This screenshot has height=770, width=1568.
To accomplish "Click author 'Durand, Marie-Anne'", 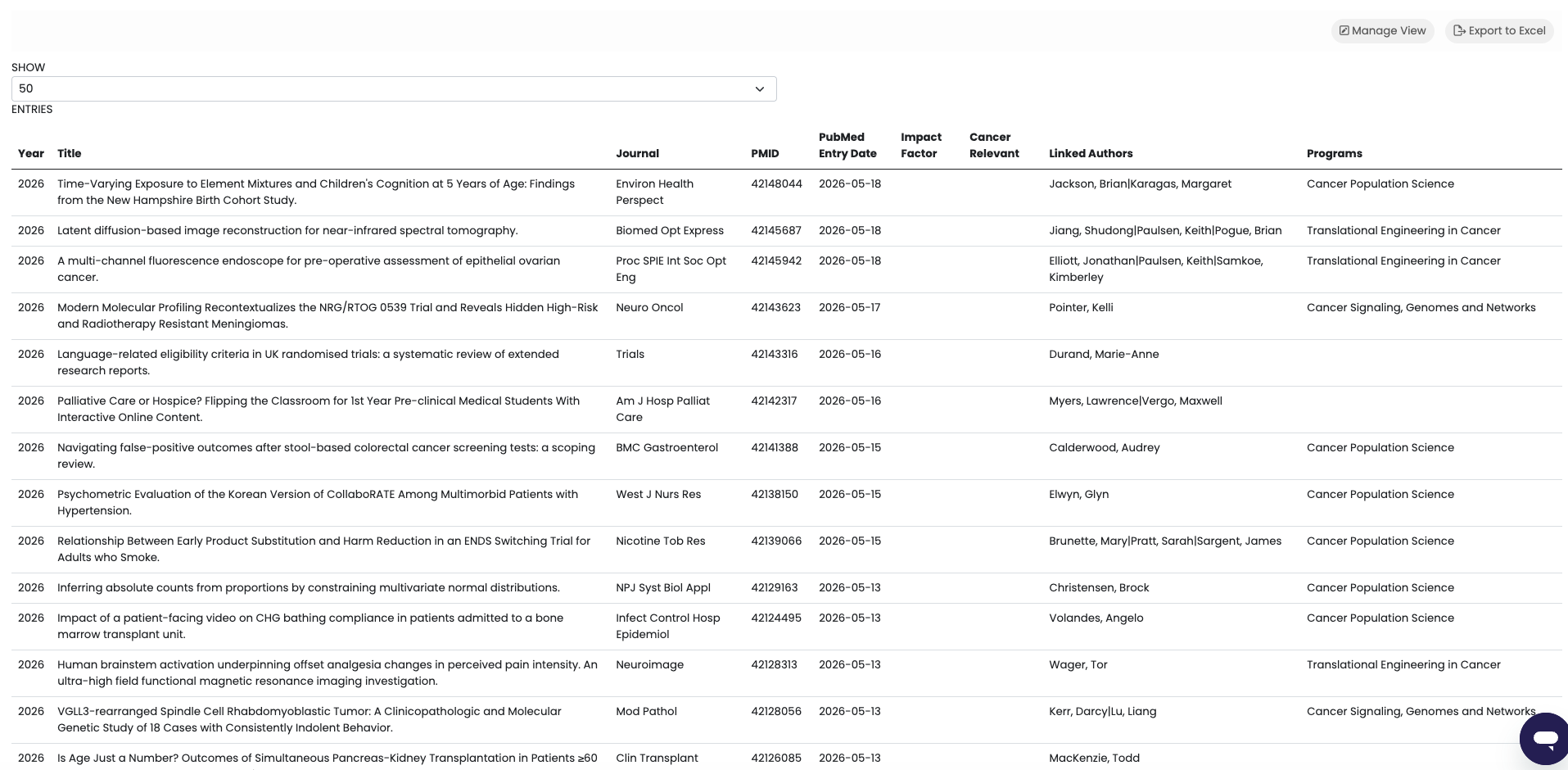I will pyautogui.click(x=1104, y=354).
